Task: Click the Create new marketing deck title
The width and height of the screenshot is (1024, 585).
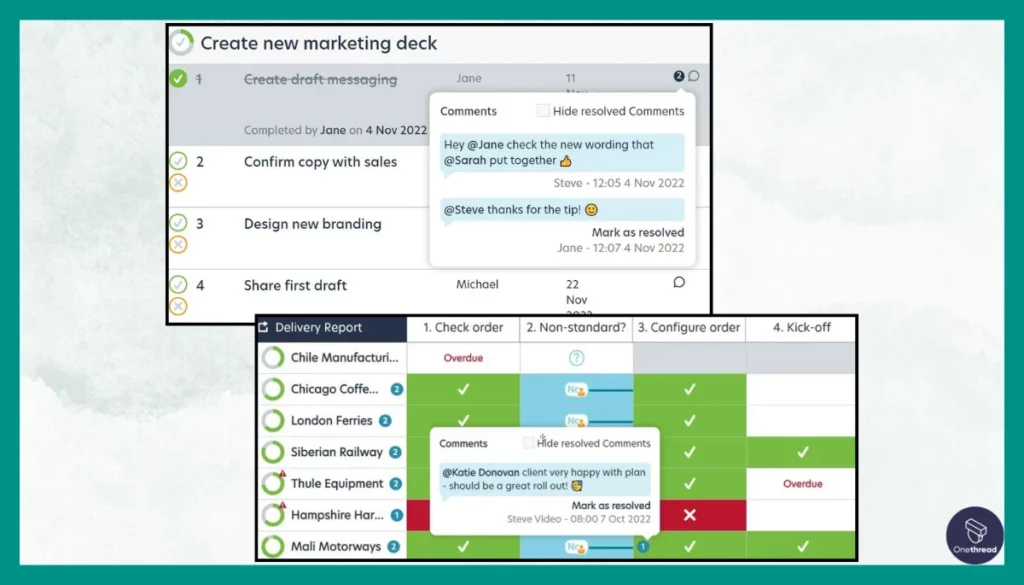Action: [x=319, y=43]
